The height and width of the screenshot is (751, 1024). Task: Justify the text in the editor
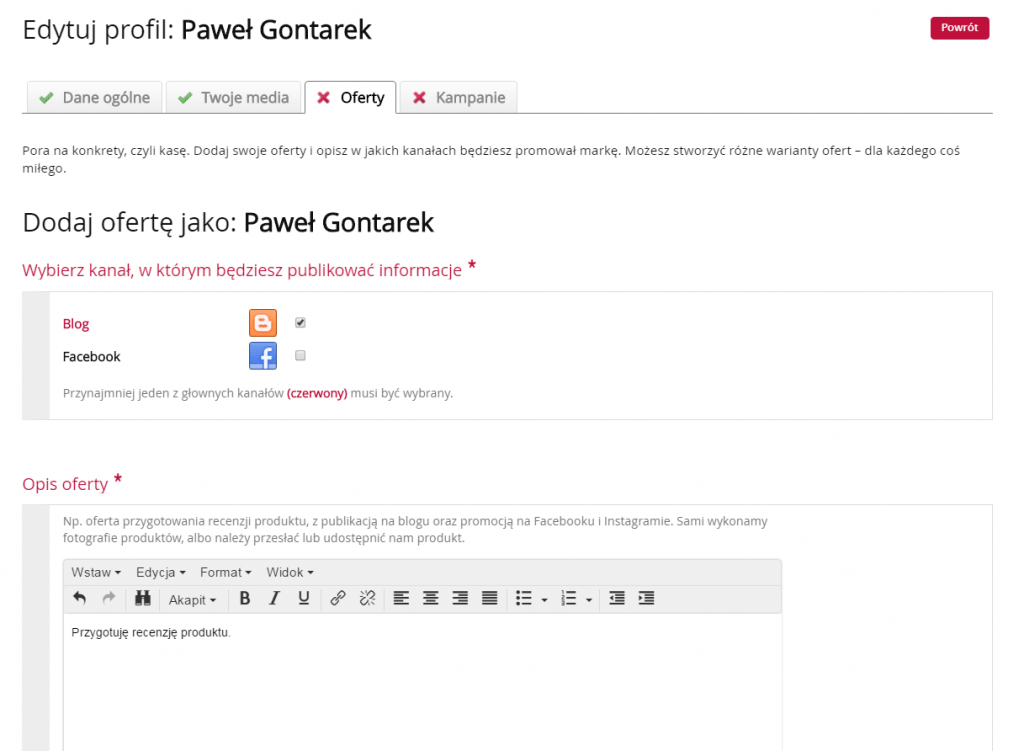489,598
